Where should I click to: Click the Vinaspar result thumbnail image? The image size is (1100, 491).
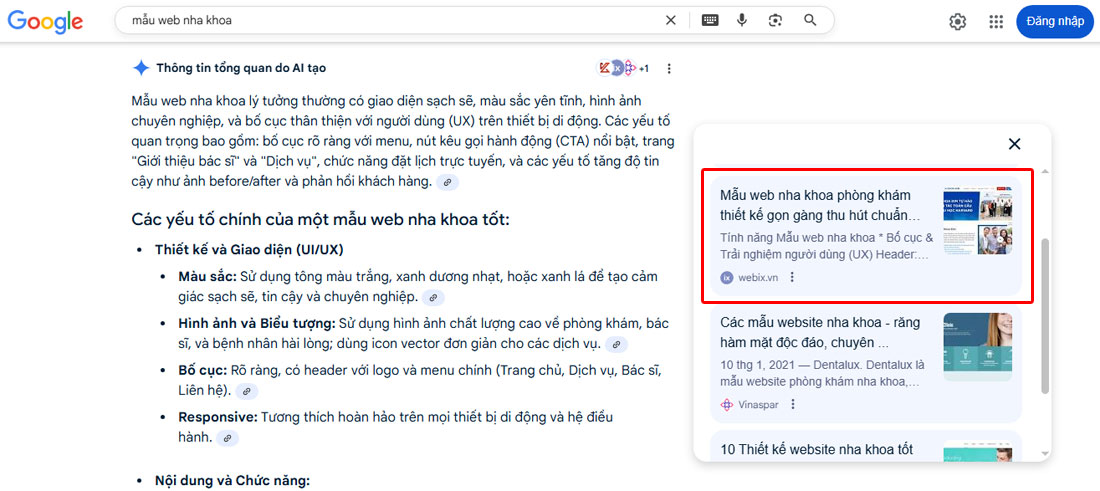point(977,347)
